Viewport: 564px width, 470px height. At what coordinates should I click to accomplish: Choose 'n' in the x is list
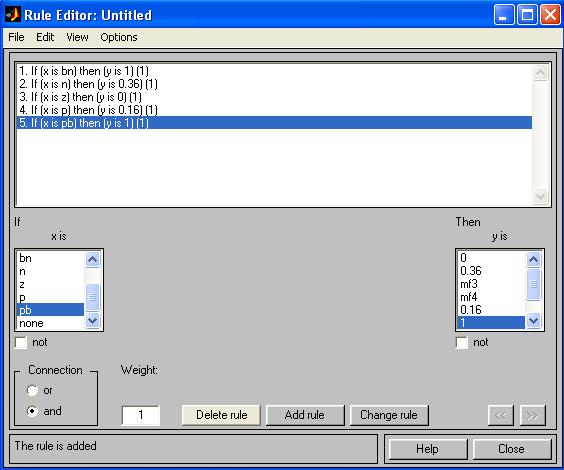(x=50, y=271)
